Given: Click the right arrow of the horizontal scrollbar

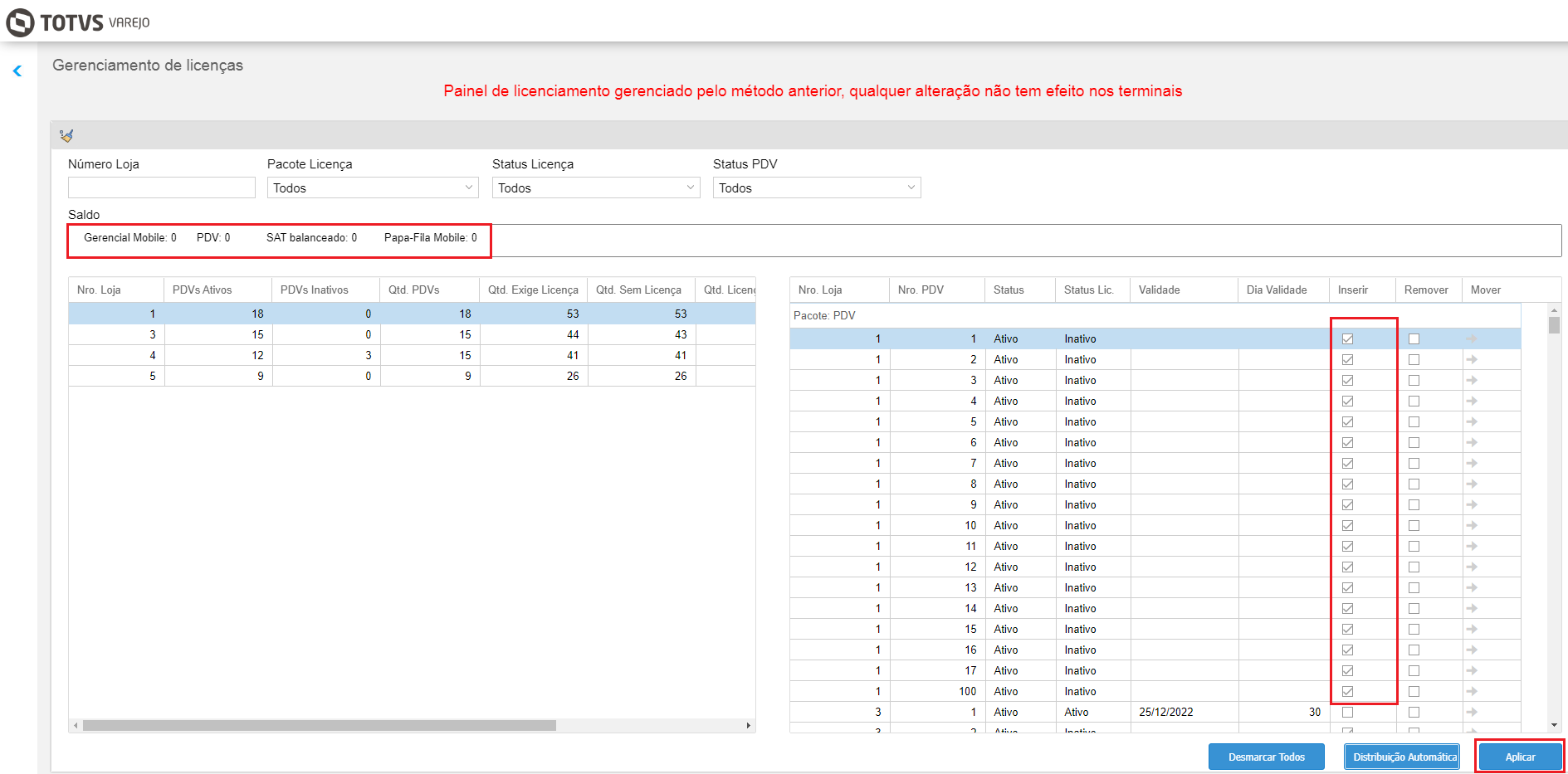Looking at the screenshot, I should [749, 725].
